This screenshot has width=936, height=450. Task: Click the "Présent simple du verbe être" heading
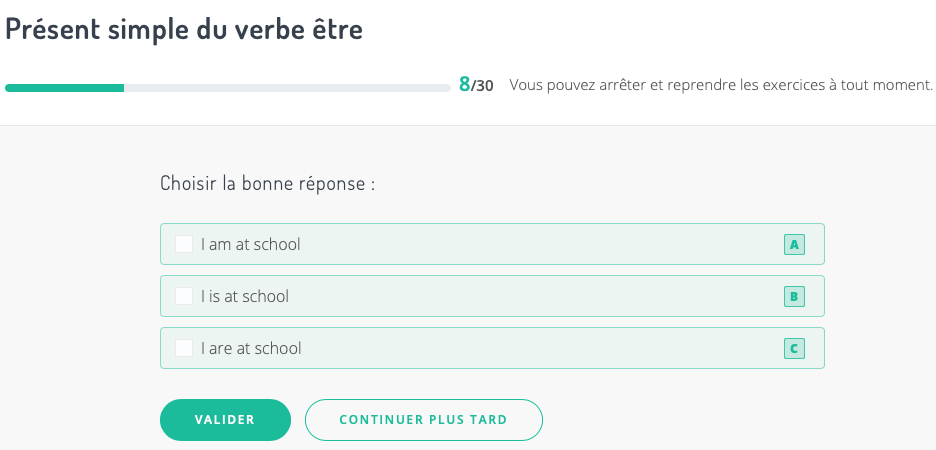click(x=184, y=30)
